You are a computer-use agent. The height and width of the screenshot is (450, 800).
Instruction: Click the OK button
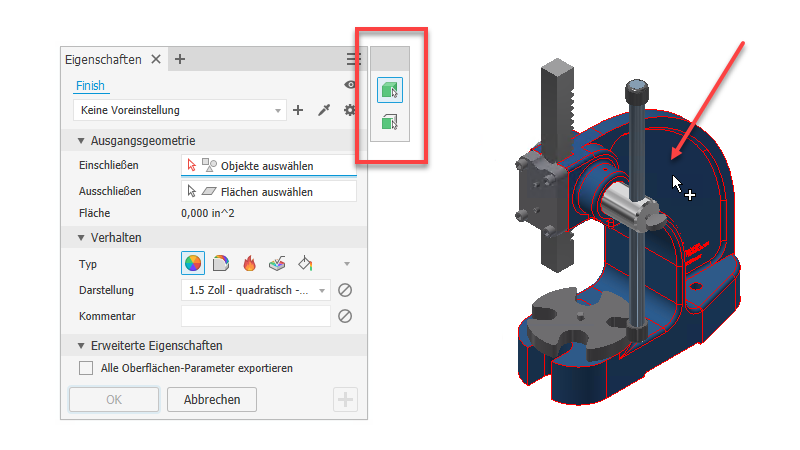(x=114, y=399)
